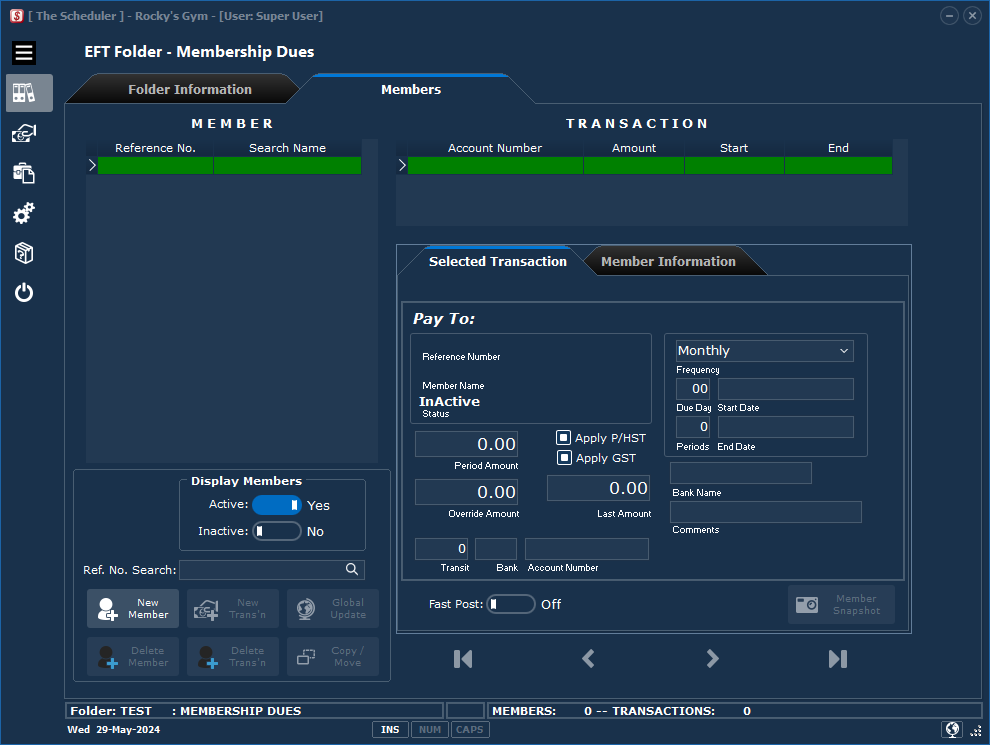990x745 pixels.
Task: Click the Delete Trans'n button
Action: point(233,657)
